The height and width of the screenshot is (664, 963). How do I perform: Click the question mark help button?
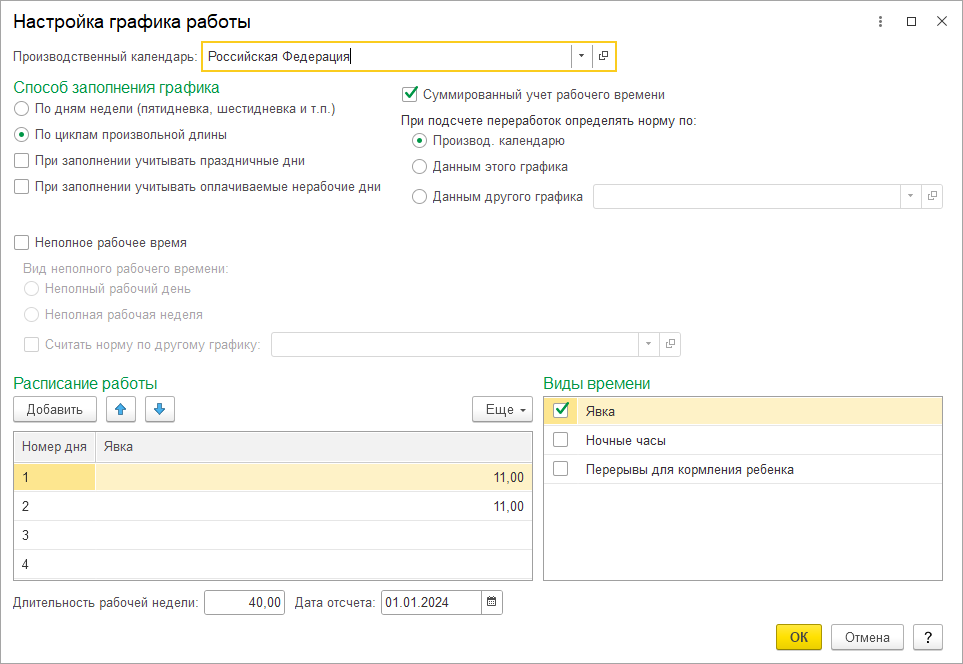[927, 638]
